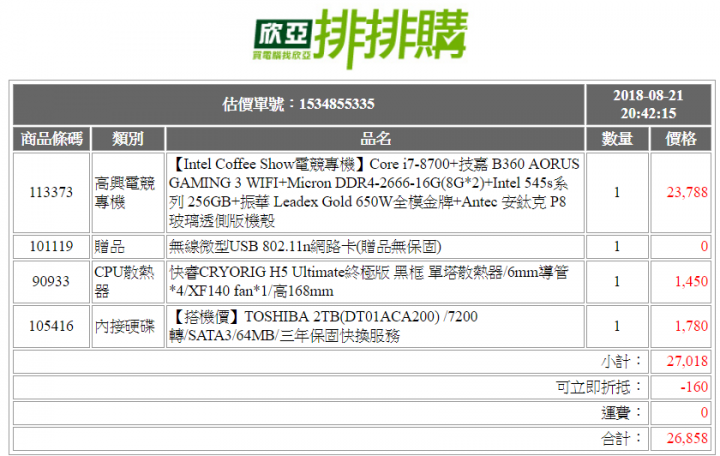Click the 小計 label

[621, 361]
